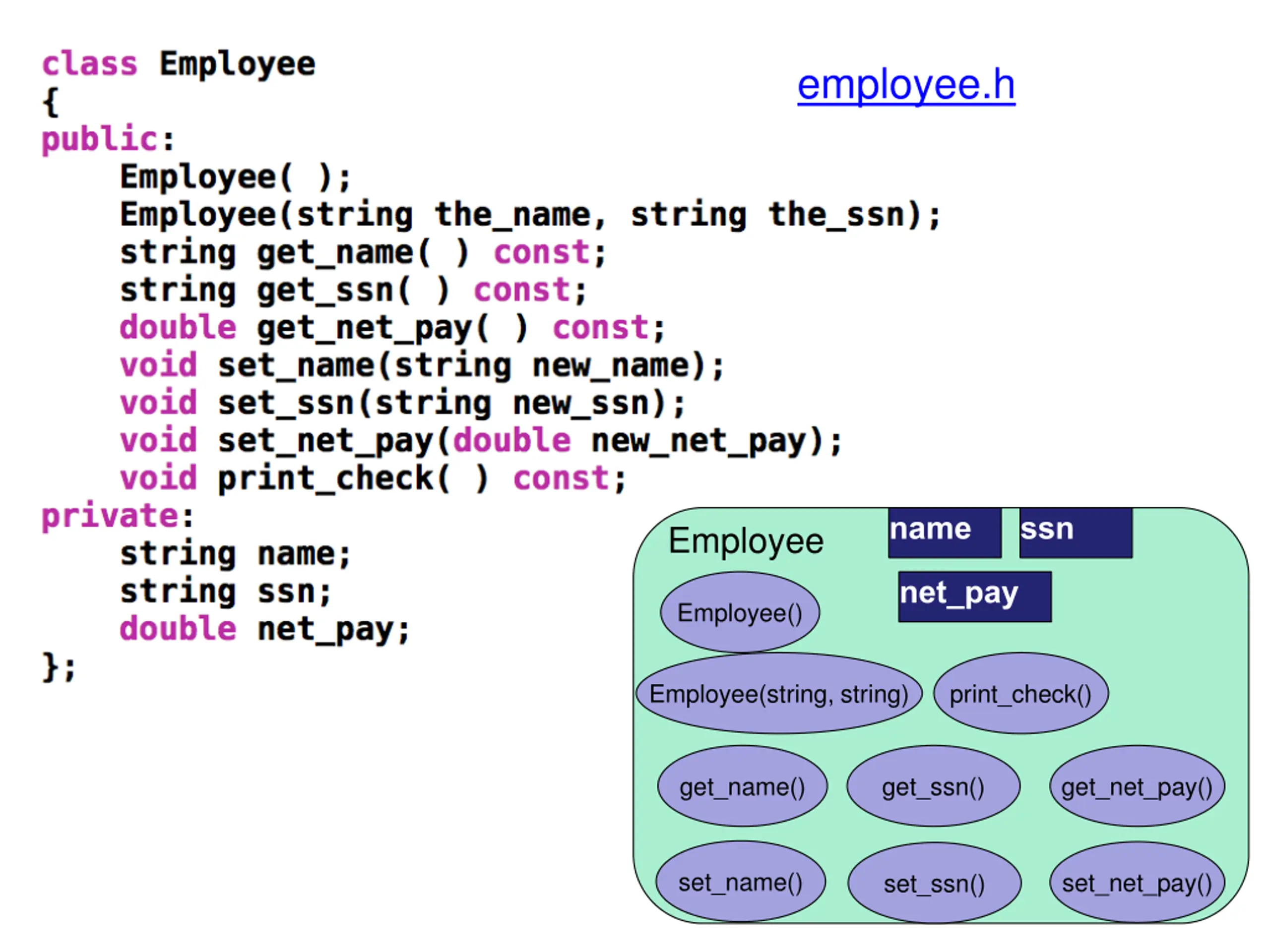Click the set_net_pay declaration line
1270x952 pixels.
click(481, 441)
